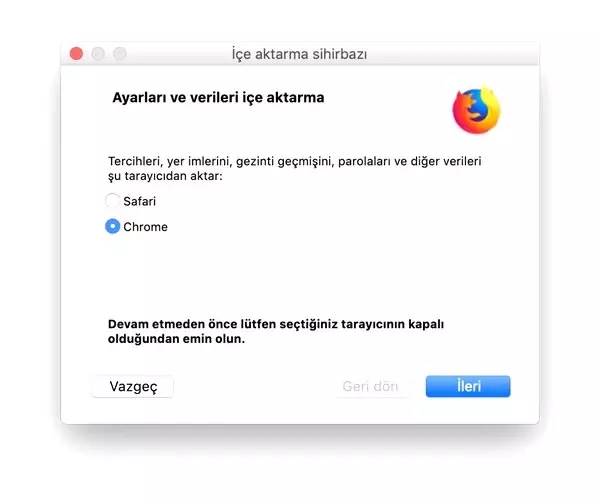The width and height of the screenshot is (600, 504).
Task: Close the import wizard with red button
Action: pos(77,54)
